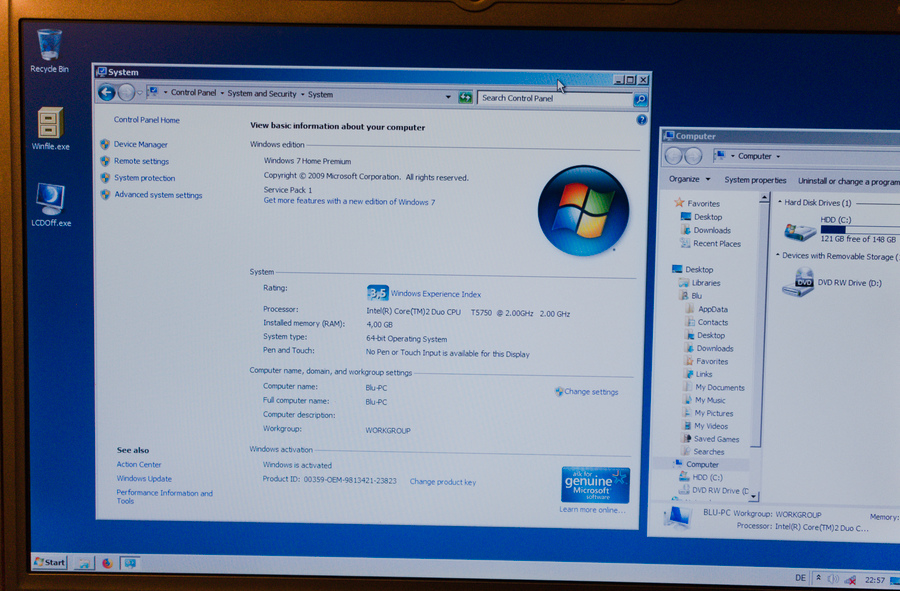This screenshot has height=591, width=900.
Task: Click the forward arrow in System window
Action: coord(126,92)
